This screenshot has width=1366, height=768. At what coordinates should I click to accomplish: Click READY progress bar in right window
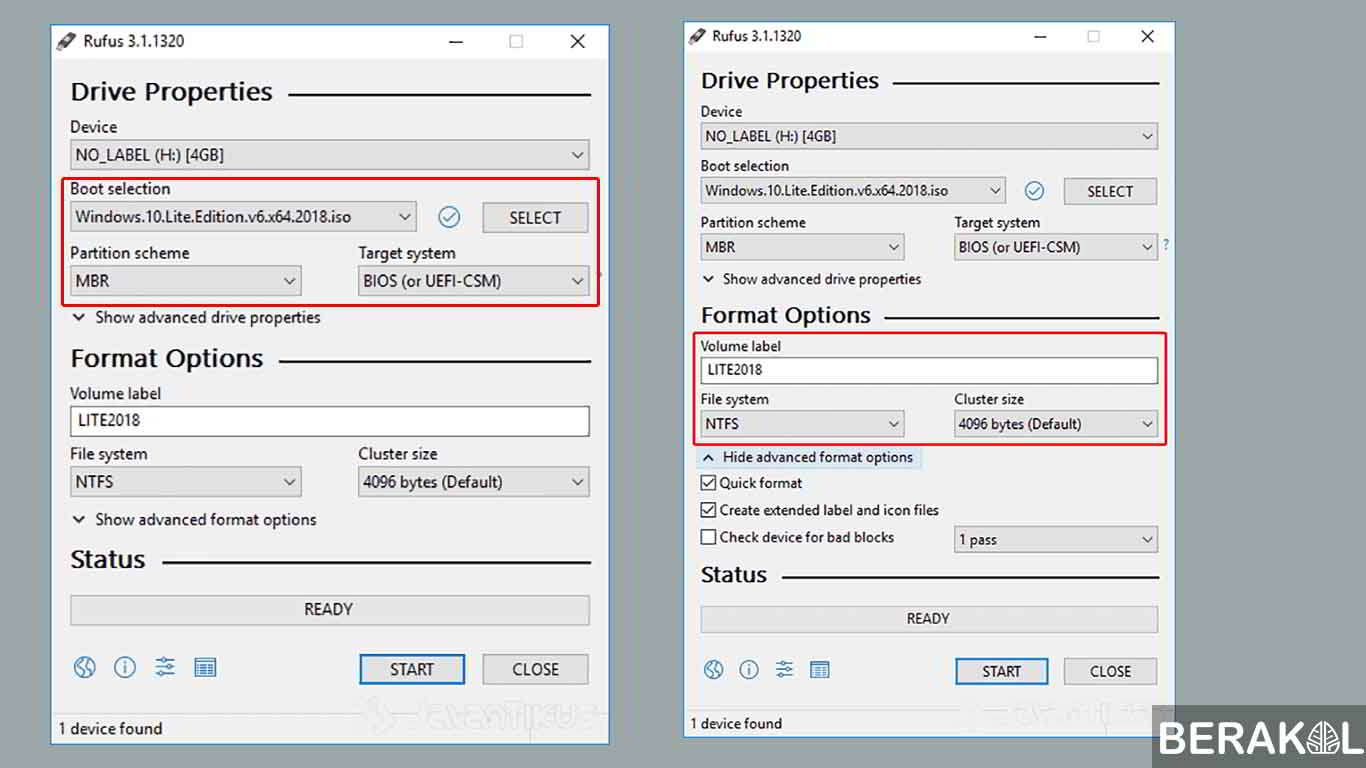[x=929, y=618]
